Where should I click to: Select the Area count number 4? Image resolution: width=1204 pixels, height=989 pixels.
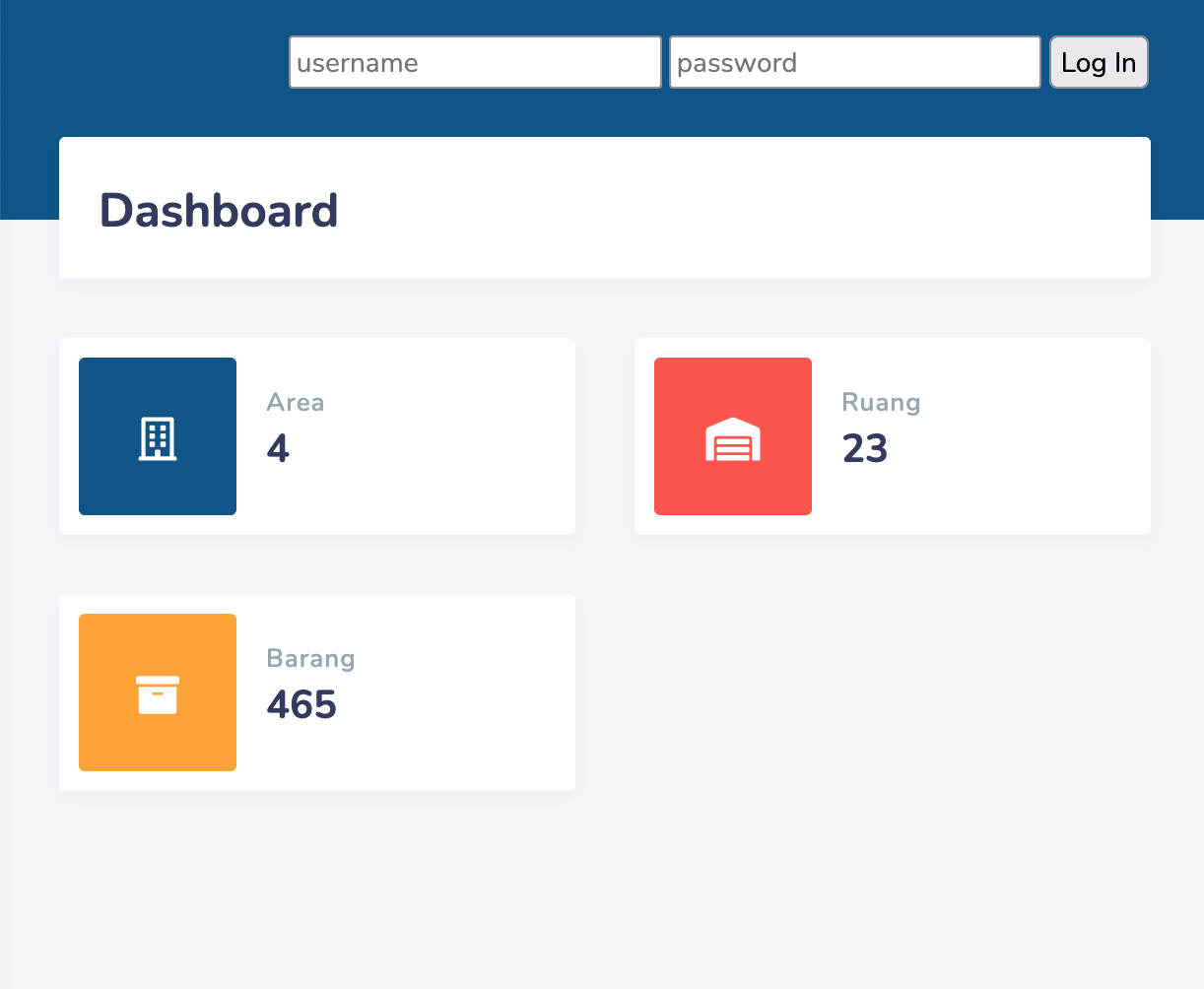point(278,449)
